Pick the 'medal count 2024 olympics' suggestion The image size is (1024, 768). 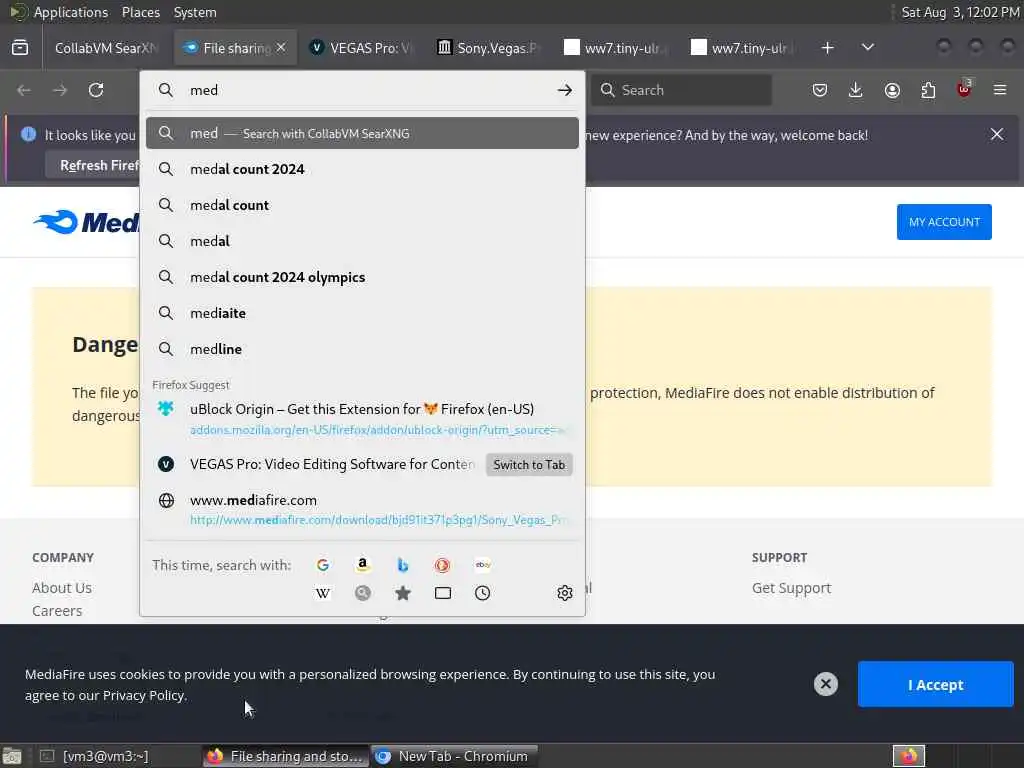[362, 277]
